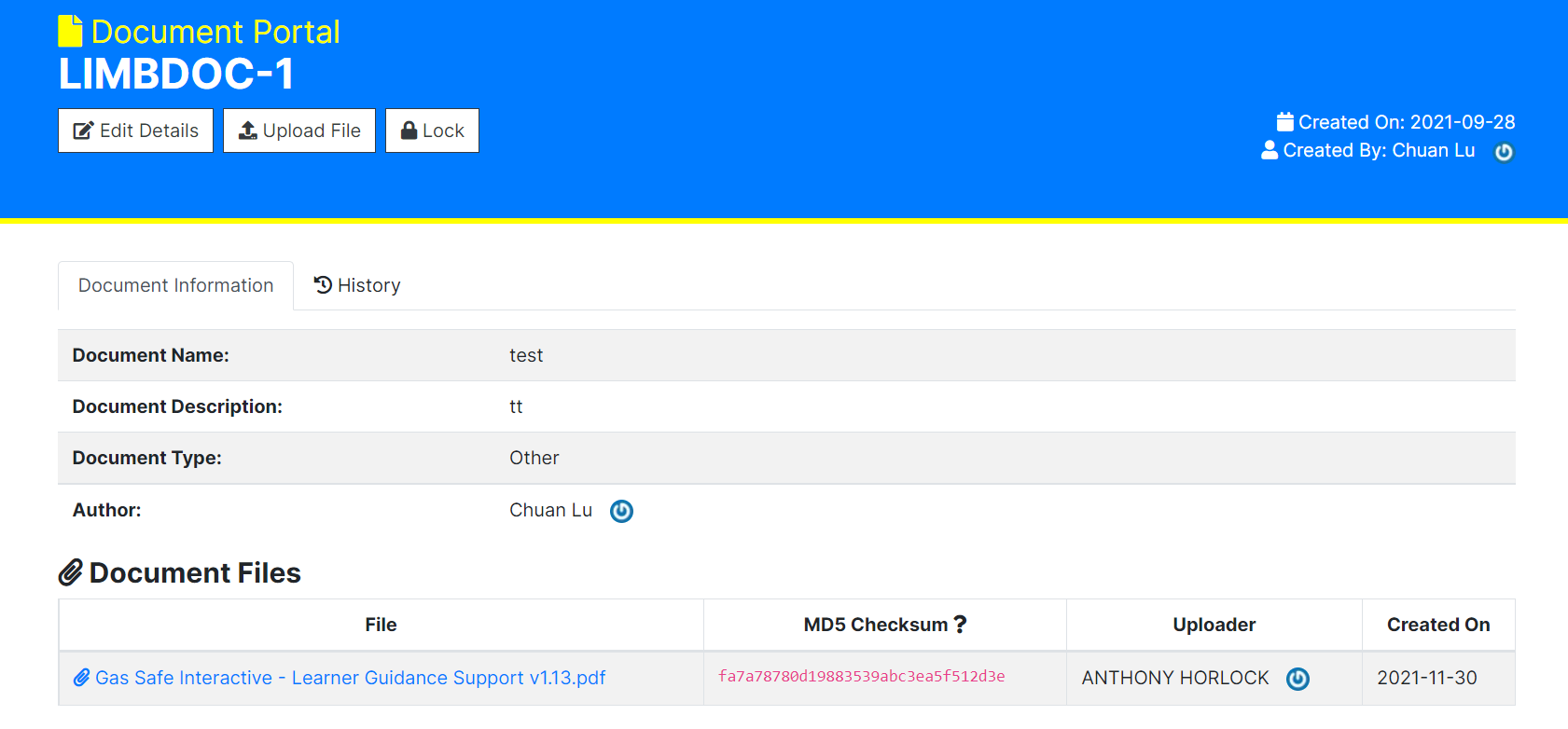The width and height of the screenshot is (1568, 729).
Task: Click the Author: label
Action: [x=107, y=510]
